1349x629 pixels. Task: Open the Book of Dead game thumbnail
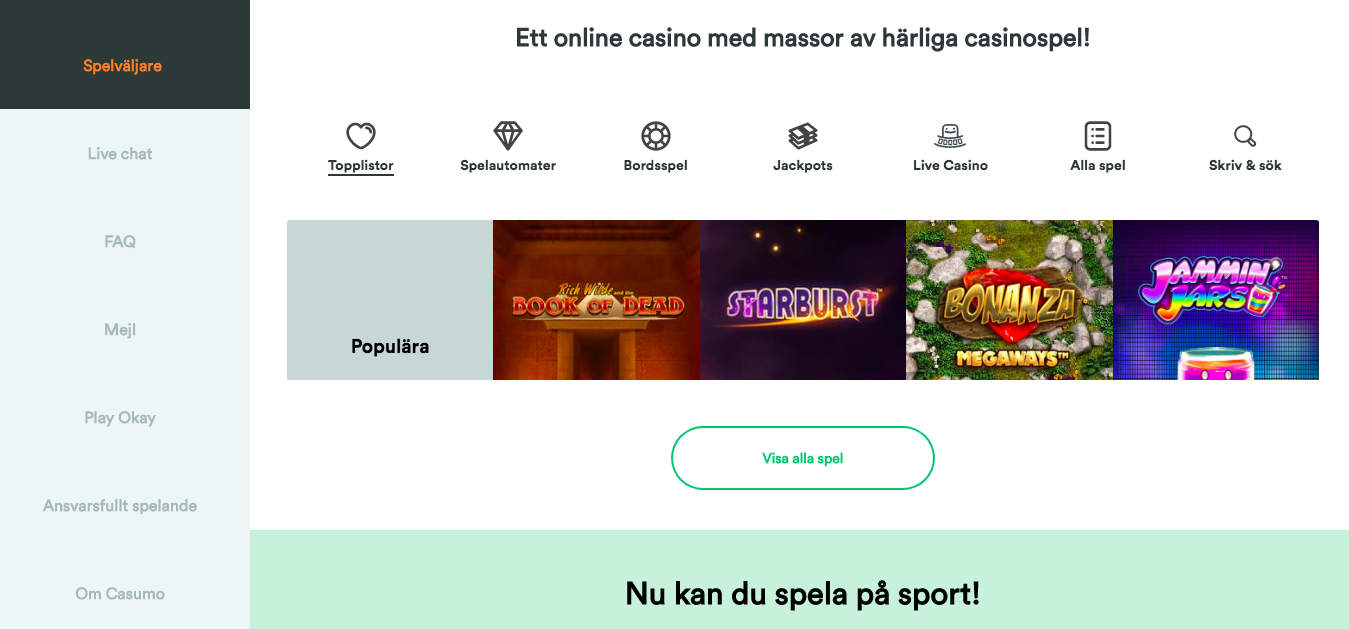596,300
